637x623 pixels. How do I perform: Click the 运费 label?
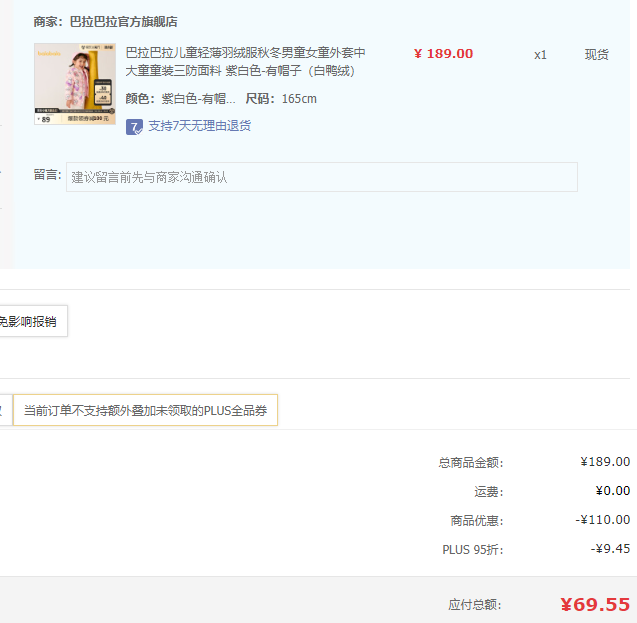click(489, 492)
